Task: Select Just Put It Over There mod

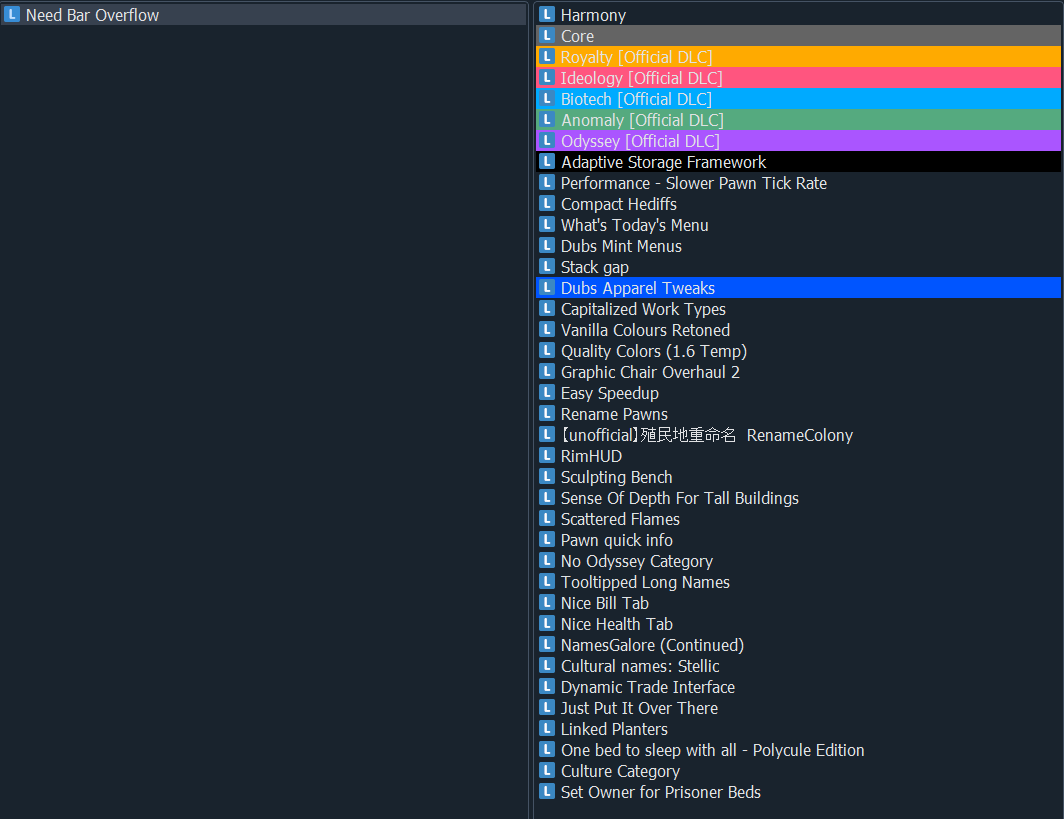Action: (x=799, y=709)
